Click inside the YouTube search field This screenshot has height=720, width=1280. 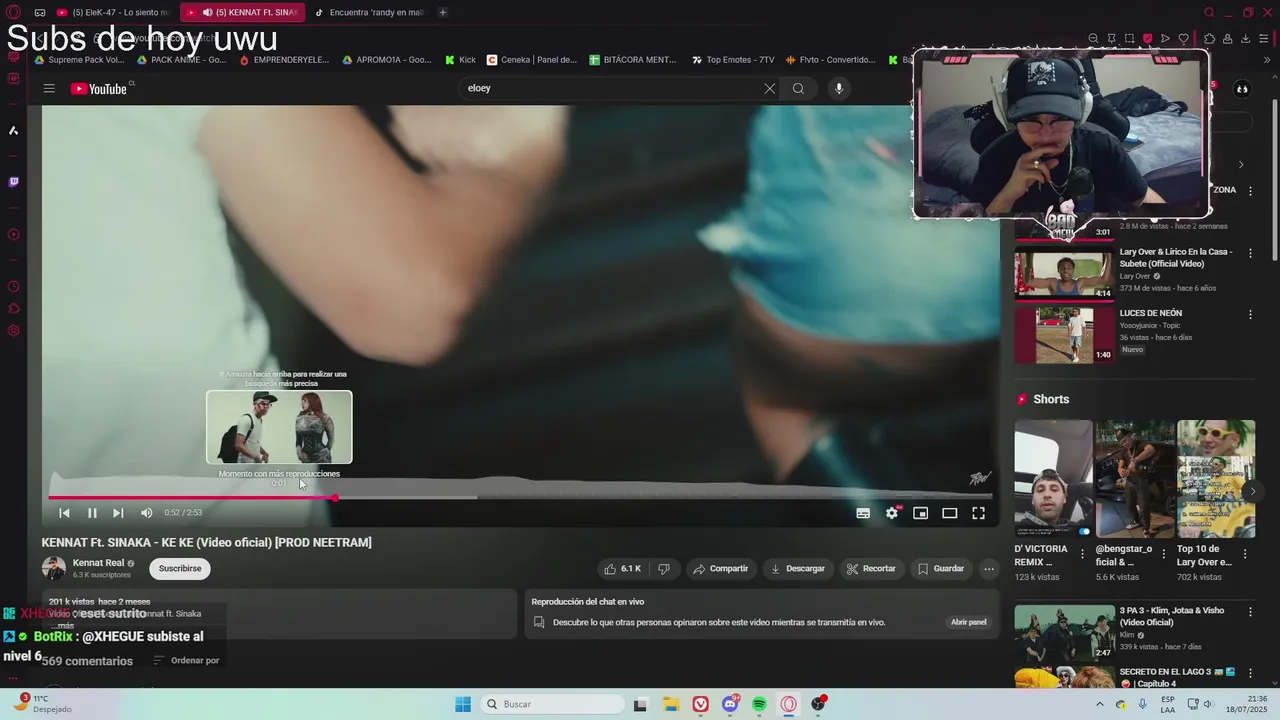click(x=610, y=88)
